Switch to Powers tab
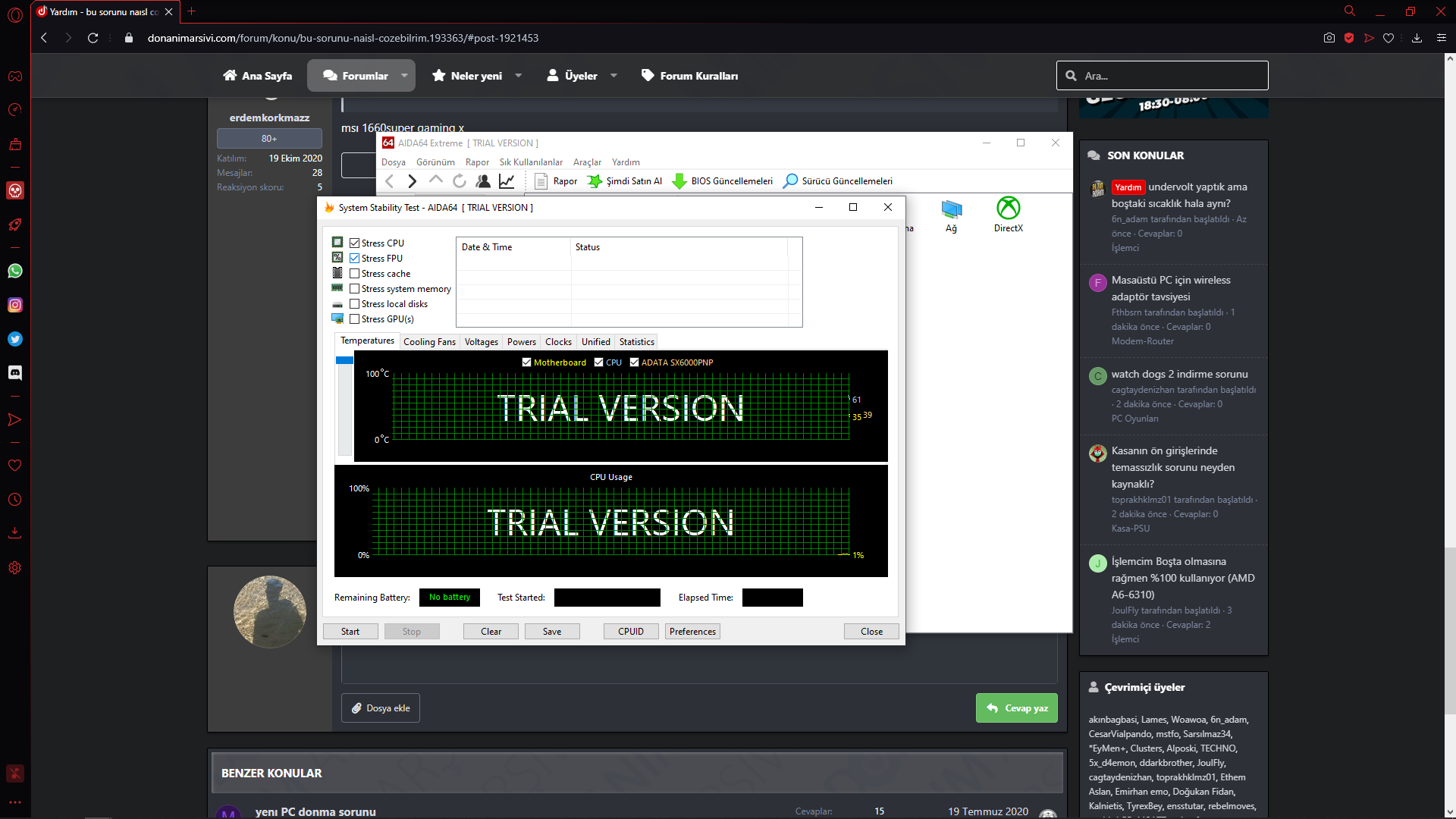The height and width of the screenshot is (819, 1456). coord(522,342)
